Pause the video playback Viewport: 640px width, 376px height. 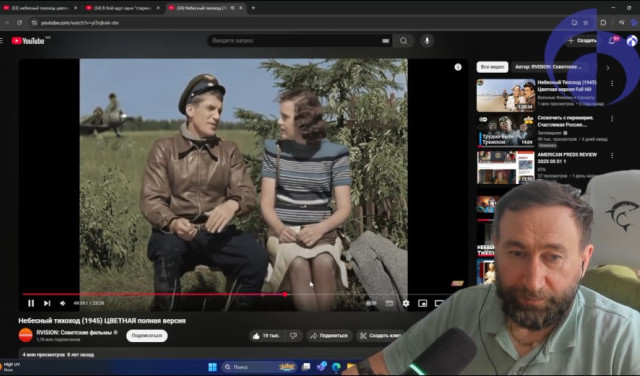31,303
